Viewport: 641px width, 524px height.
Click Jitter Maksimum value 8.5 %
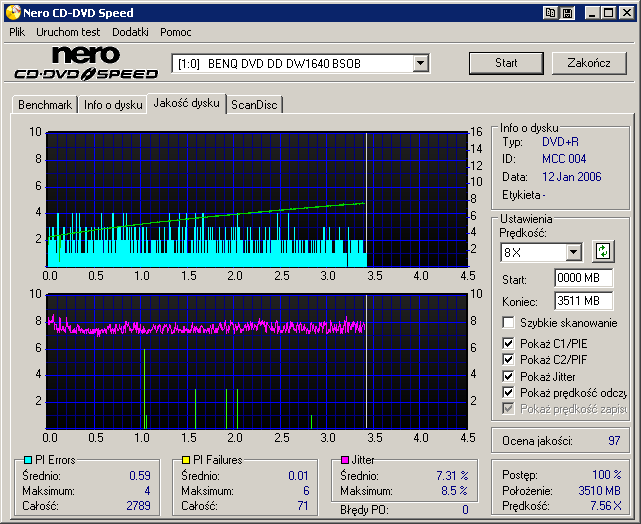coord(454,490)
